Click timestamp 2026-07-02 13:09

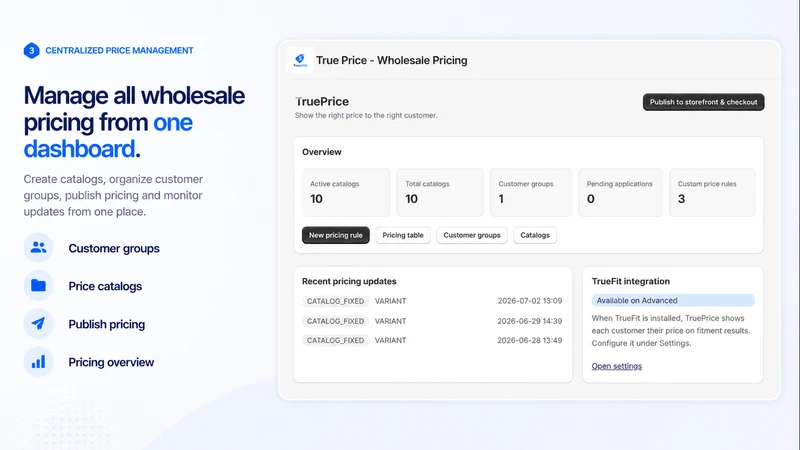(x=530, y=301)
